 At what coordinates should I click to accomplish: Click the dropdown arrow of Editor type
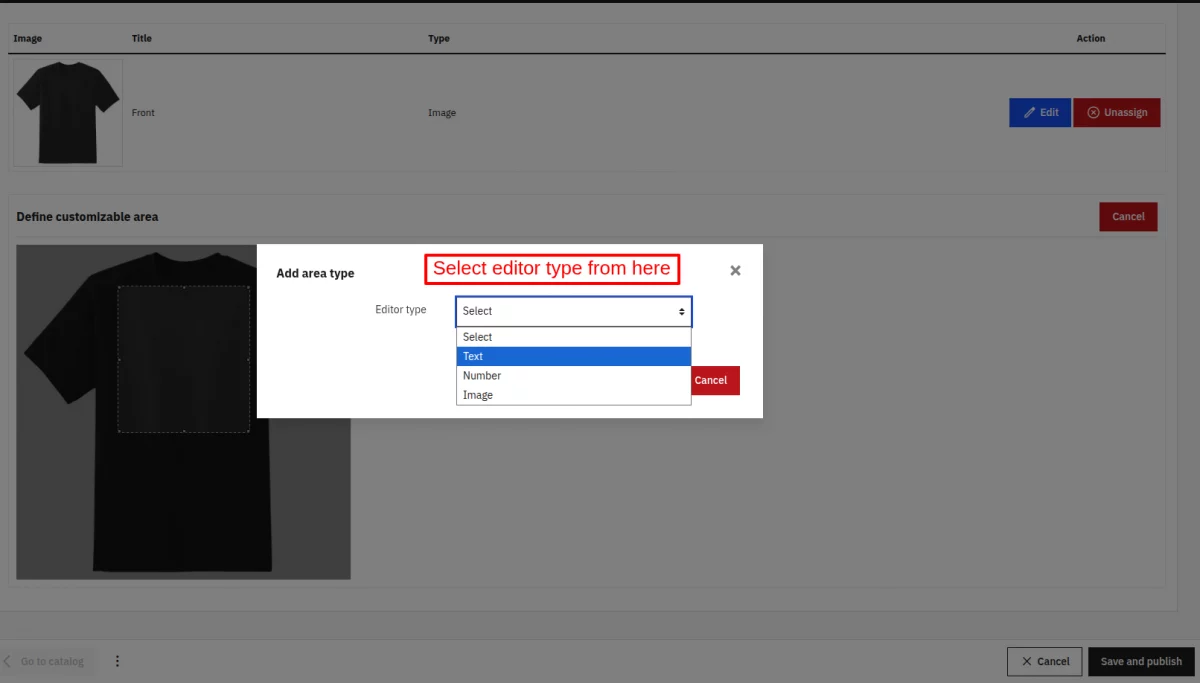[682, 312]
